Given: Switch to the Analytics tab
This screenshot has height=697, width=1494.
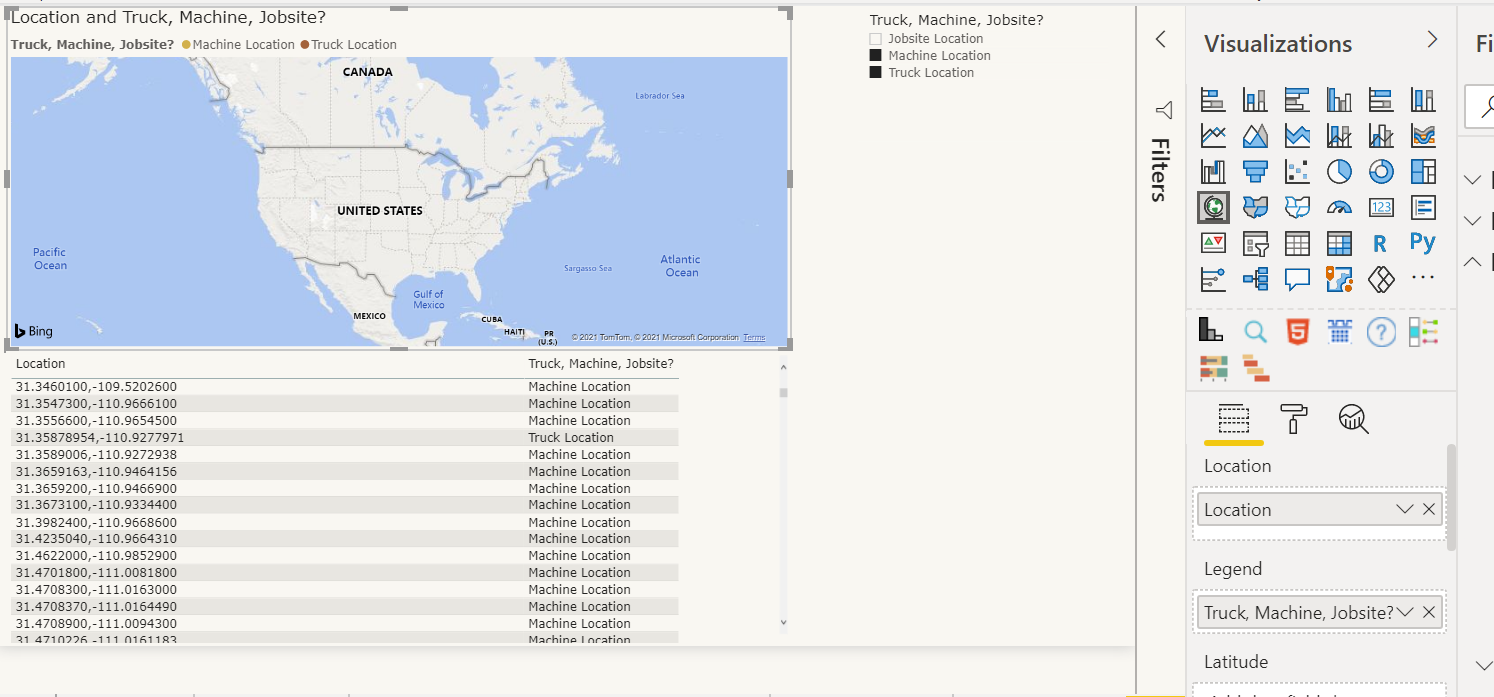Looking at the screenshot, I should point(1353,419).
